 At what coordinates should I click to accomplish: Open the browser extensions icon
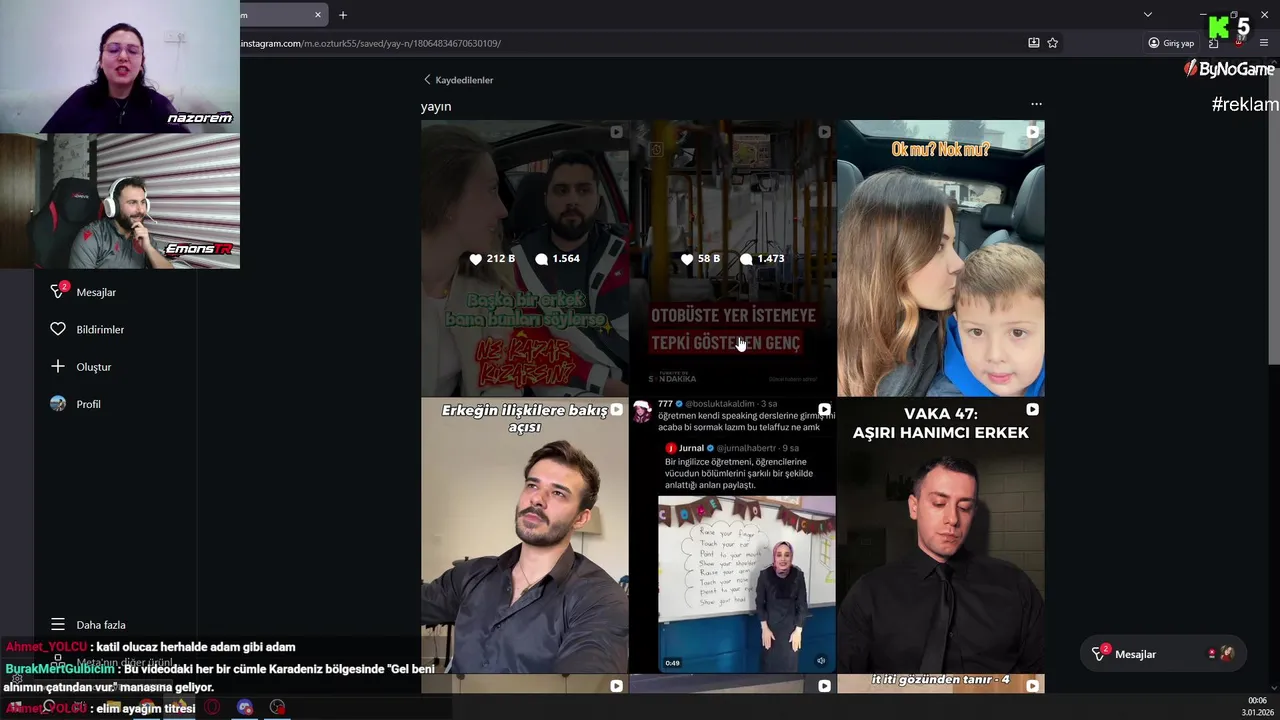click(x=1213, y=43)
